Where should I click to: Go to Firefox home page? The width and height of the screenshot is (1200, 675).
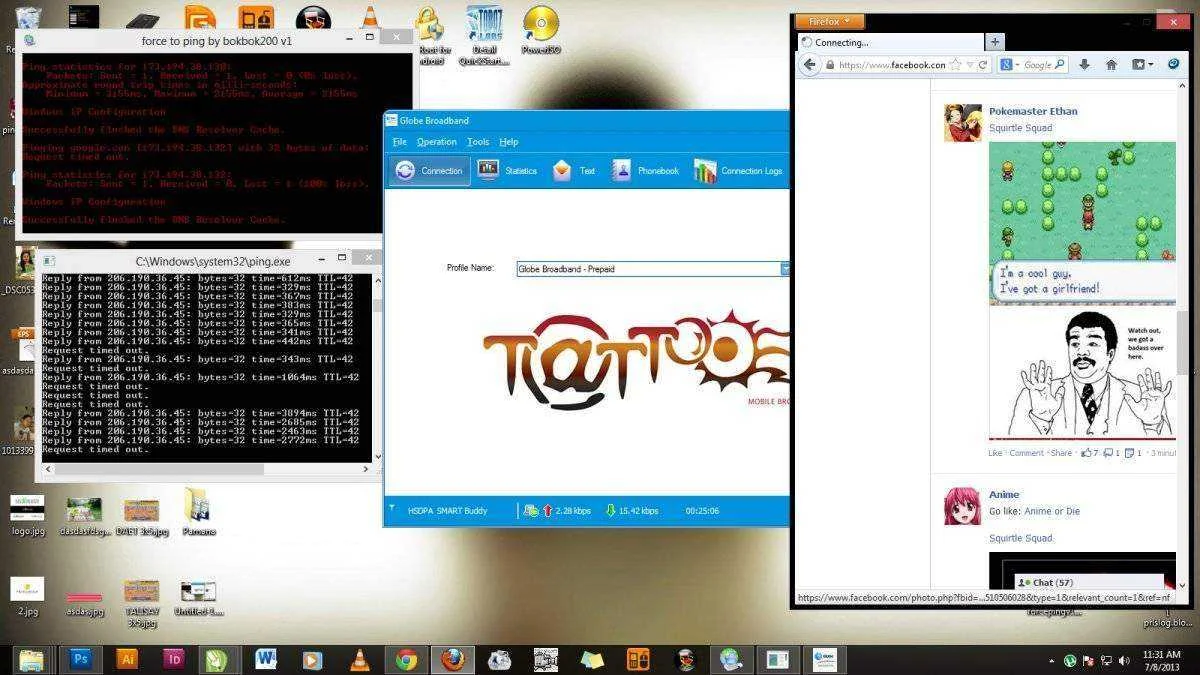coord(1111,65)
